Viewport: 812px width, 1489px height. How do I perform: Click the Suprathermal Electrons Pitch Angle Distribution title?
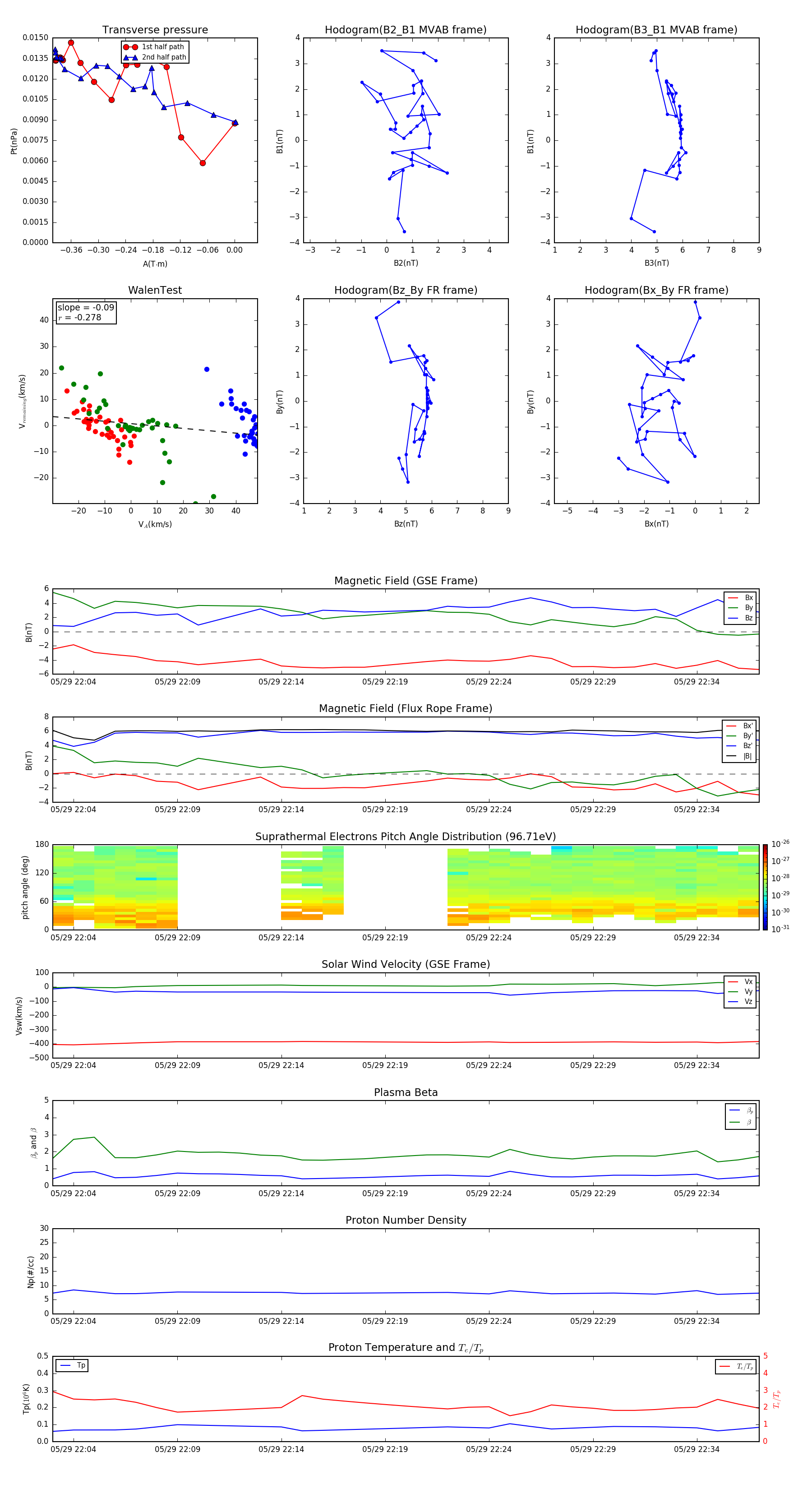[x=406, y=837]
